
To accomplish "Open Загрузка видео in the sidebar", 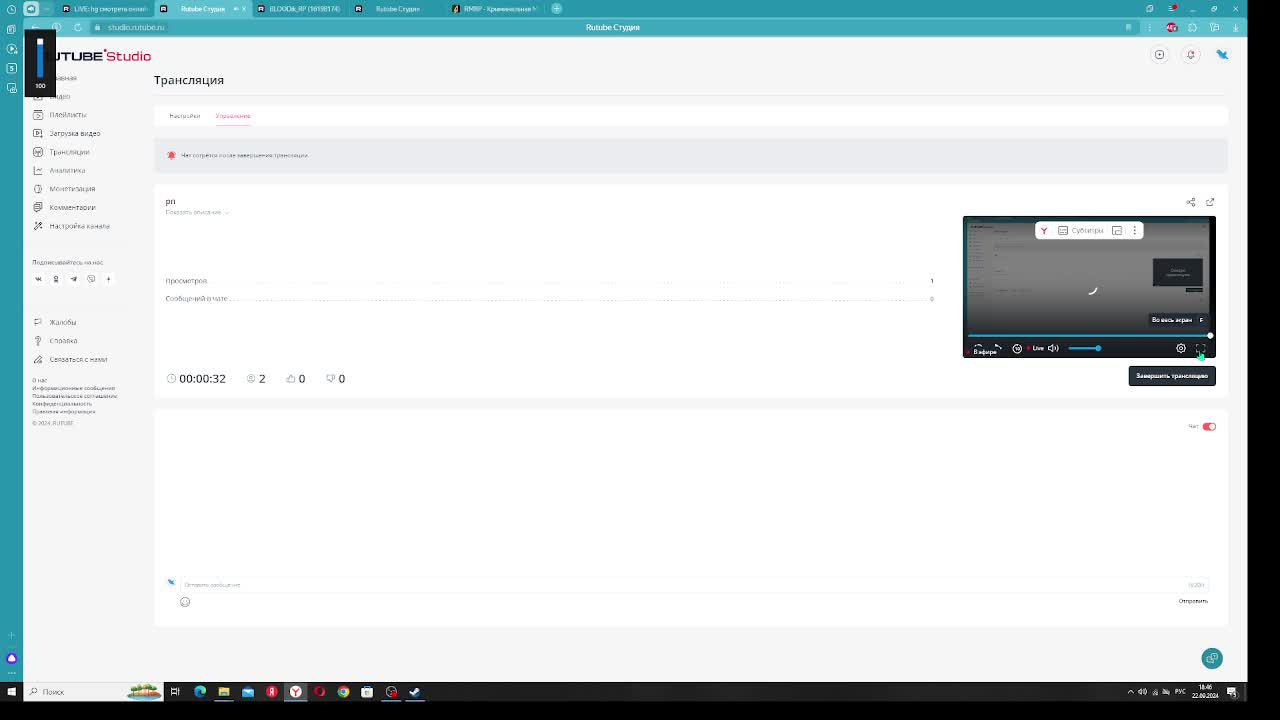I will pyautogui.click(x=75, y=133).
